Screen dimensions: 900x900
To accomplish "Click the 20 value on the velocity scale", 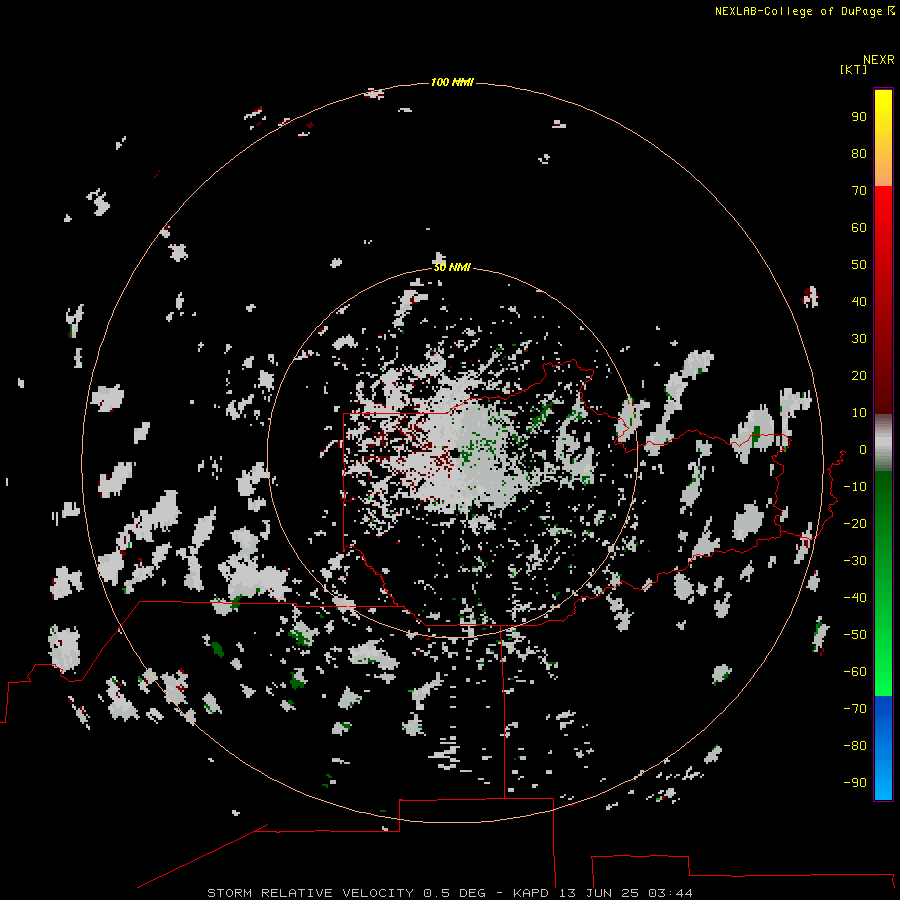I will 859,375.
